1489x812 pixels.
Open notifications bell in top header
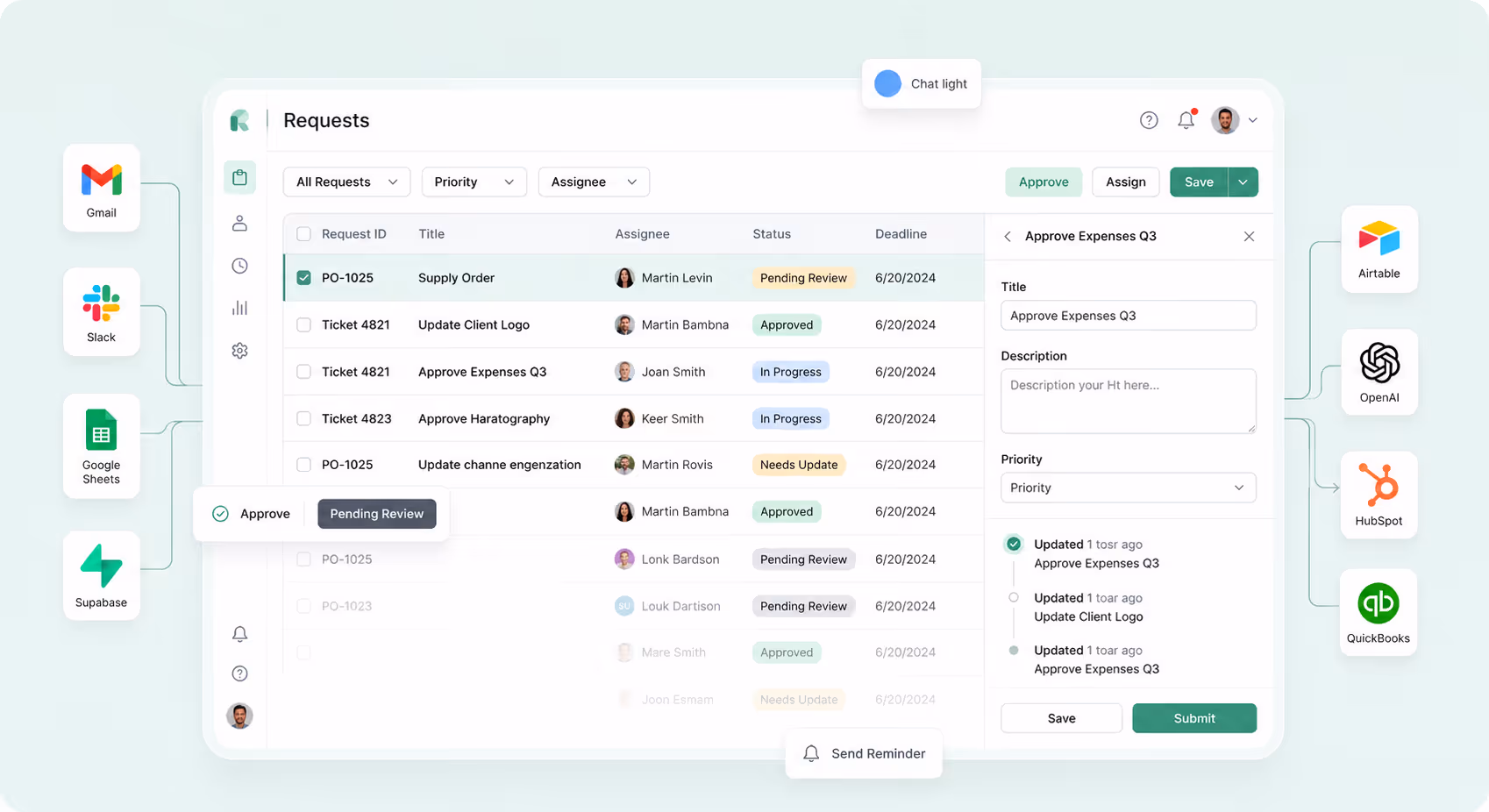coord(1186,119)
